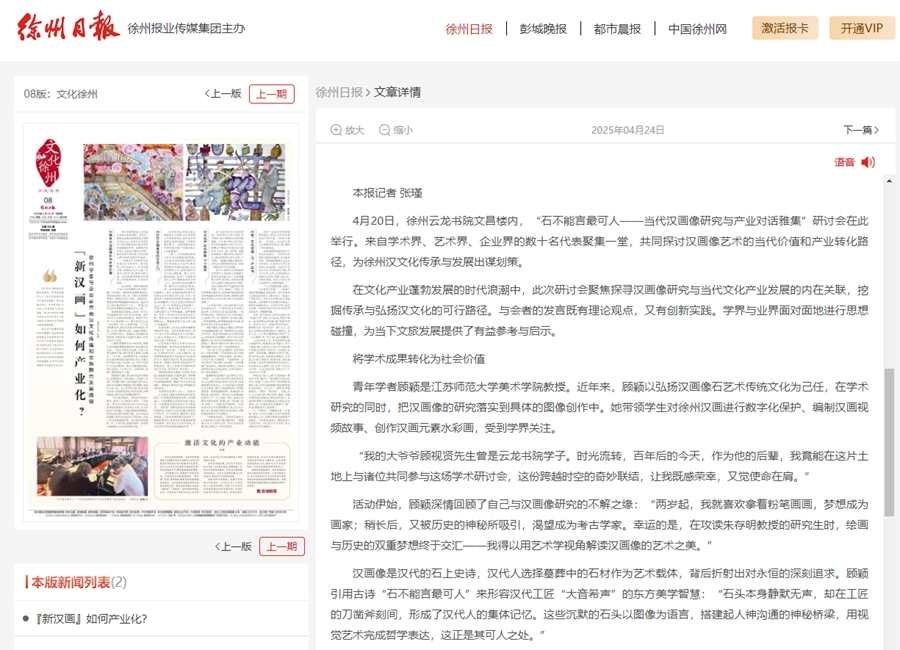Click 上一期 button above the newspaper page
This screenshot has width=900, height=650.
tap(271, 94)
